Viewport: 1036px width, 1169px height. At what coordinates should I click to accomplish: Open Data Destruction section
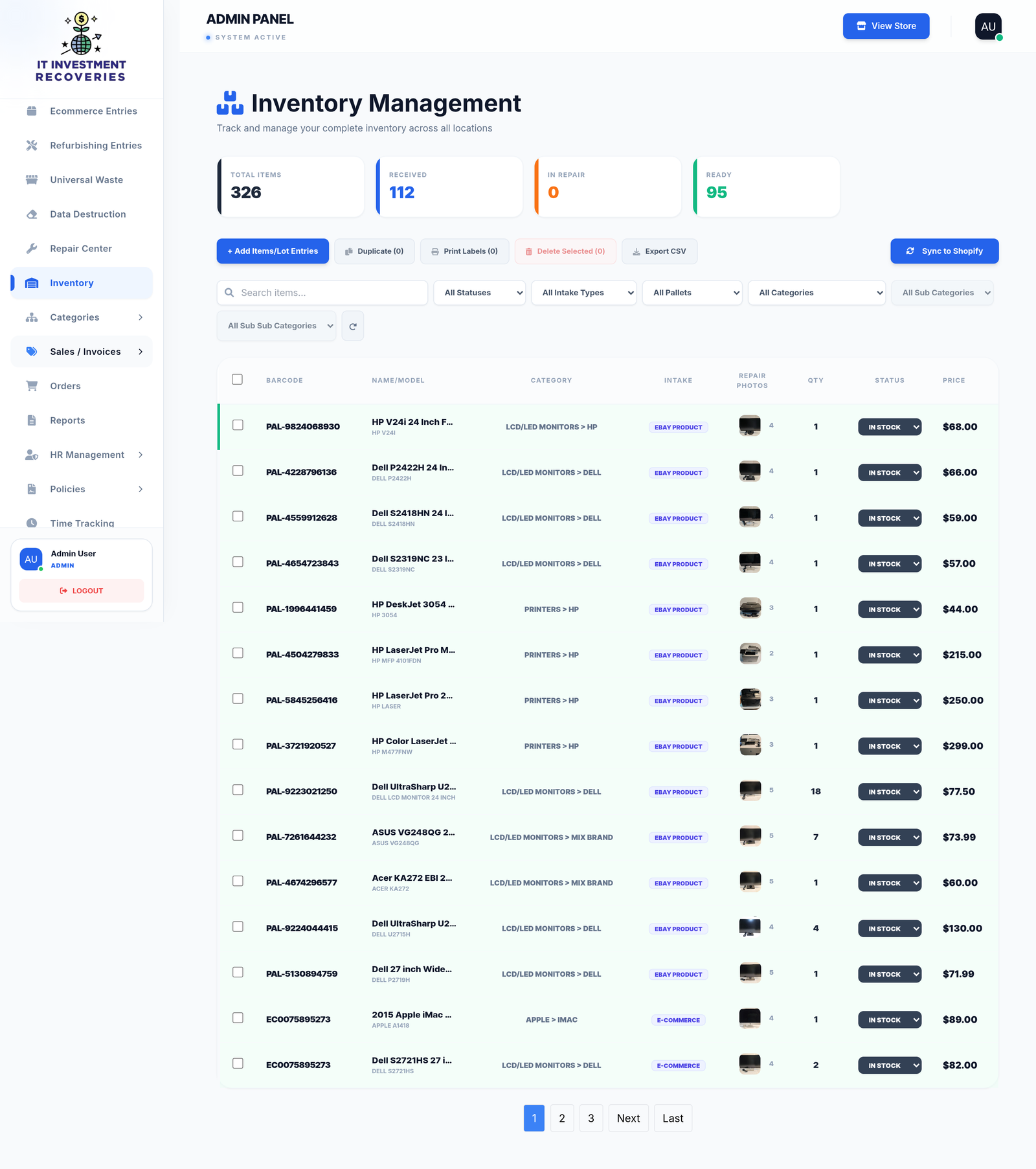click(x=82, y=214)
